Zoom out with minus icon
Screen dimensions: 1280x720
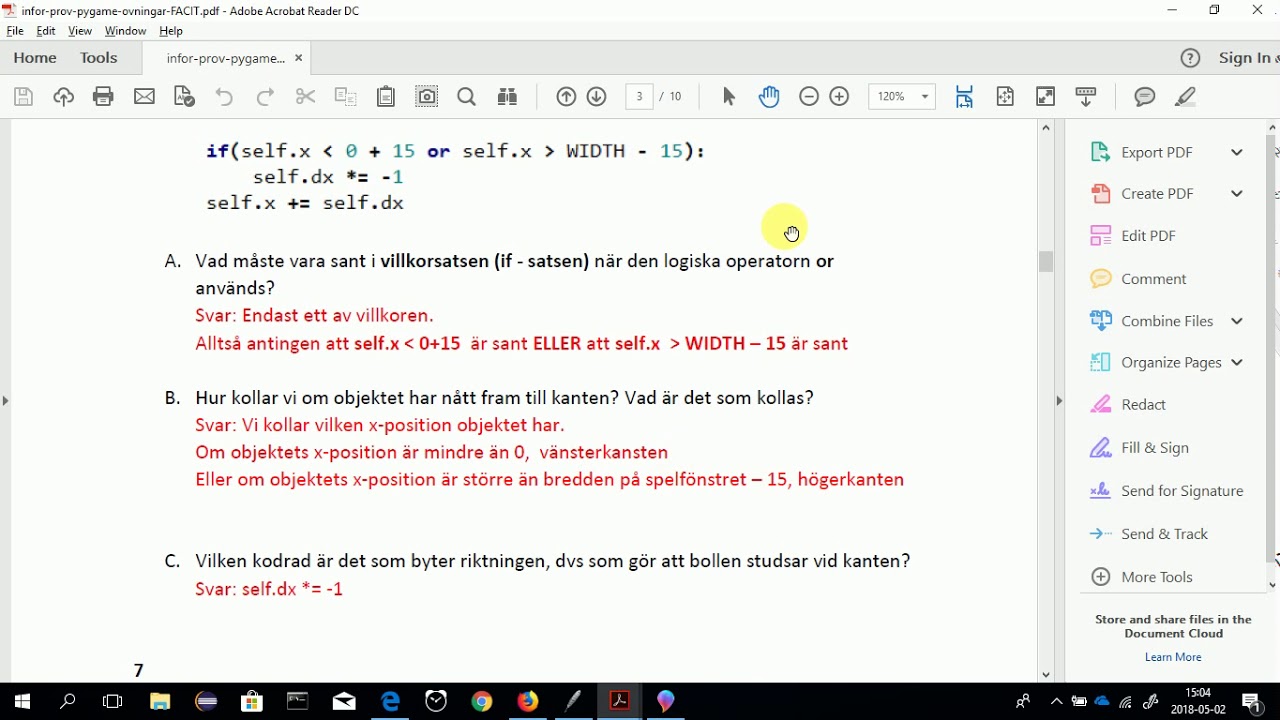coord(810,97)
